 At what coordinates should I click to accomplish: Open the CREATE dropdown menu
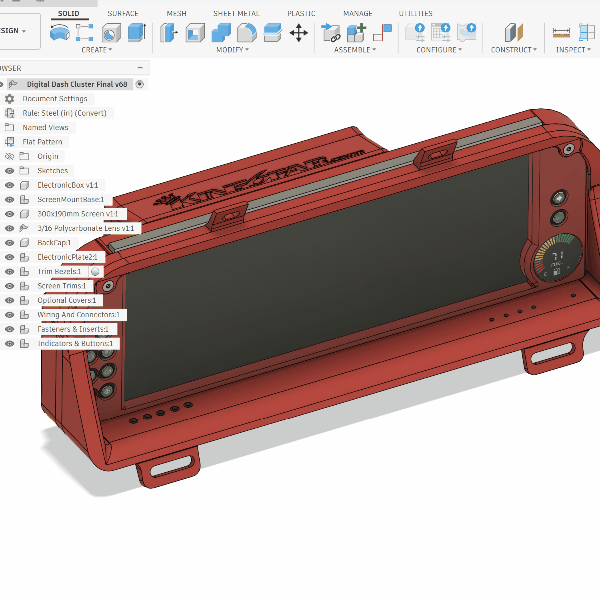point(97,50)
